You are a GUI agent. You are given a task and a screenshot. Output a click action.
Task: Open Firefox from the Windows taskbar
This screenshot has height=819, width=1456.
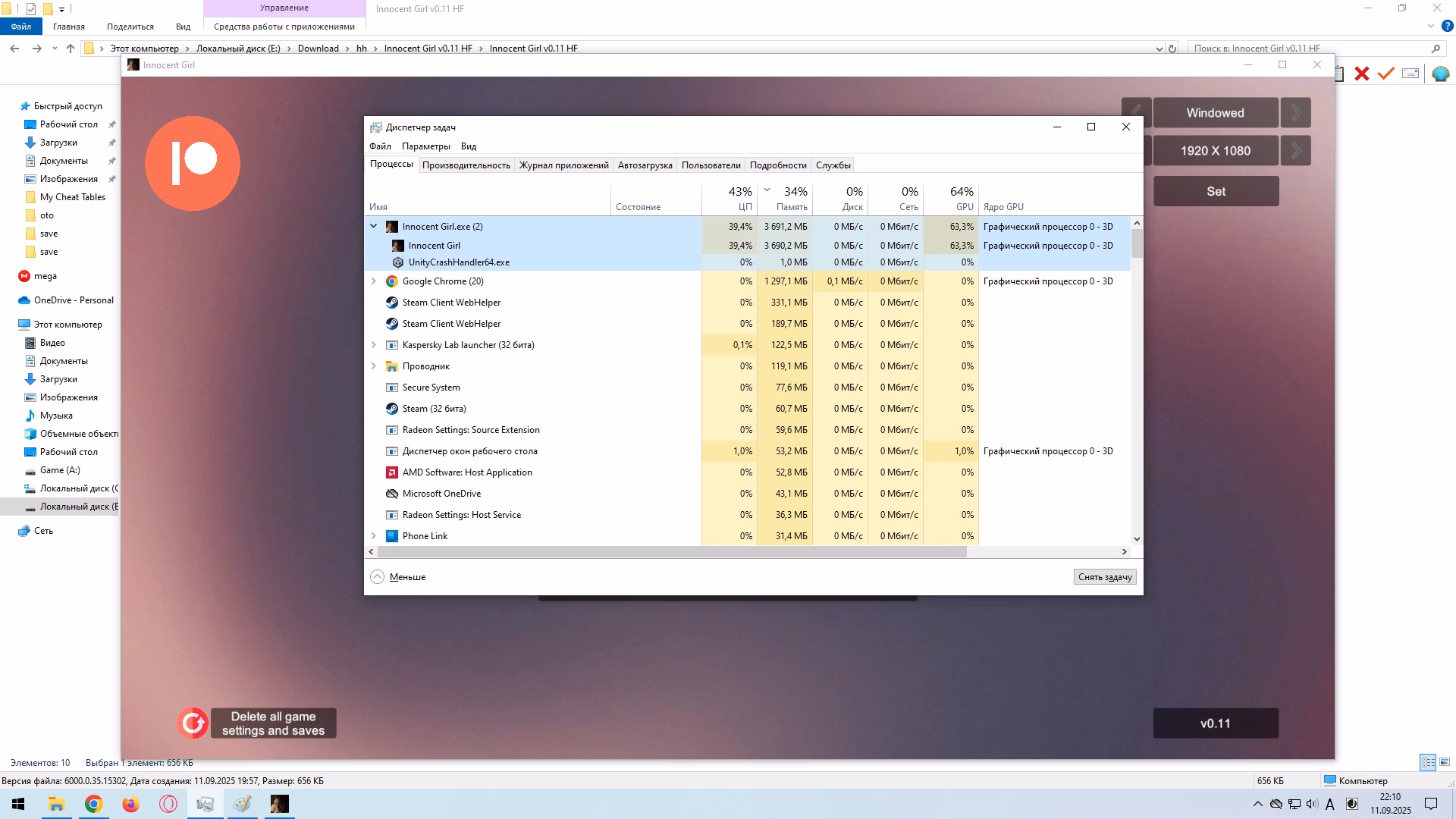[x=130, y=805]
